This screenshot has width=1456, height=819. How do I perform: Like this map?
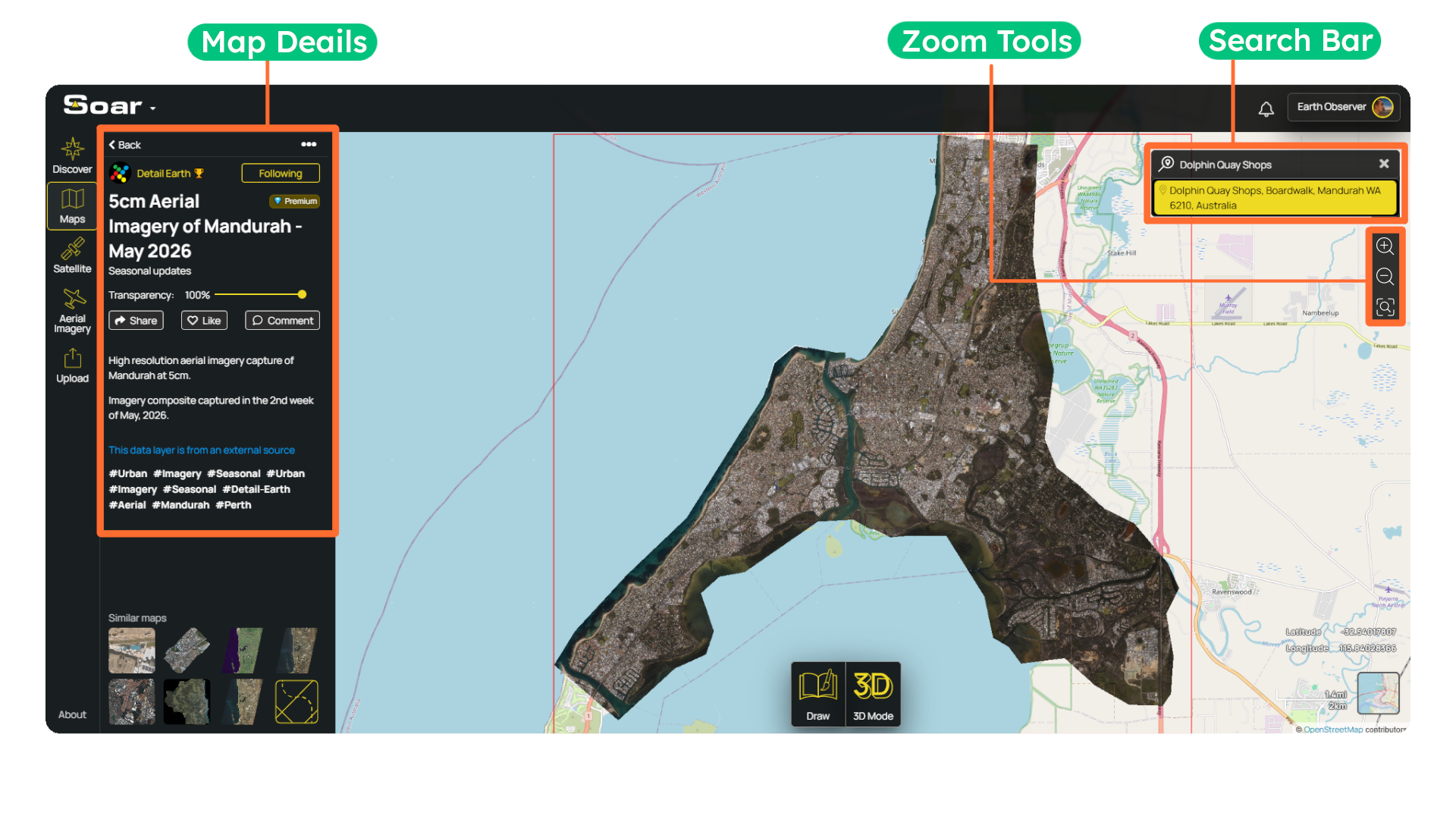[204, 321]
